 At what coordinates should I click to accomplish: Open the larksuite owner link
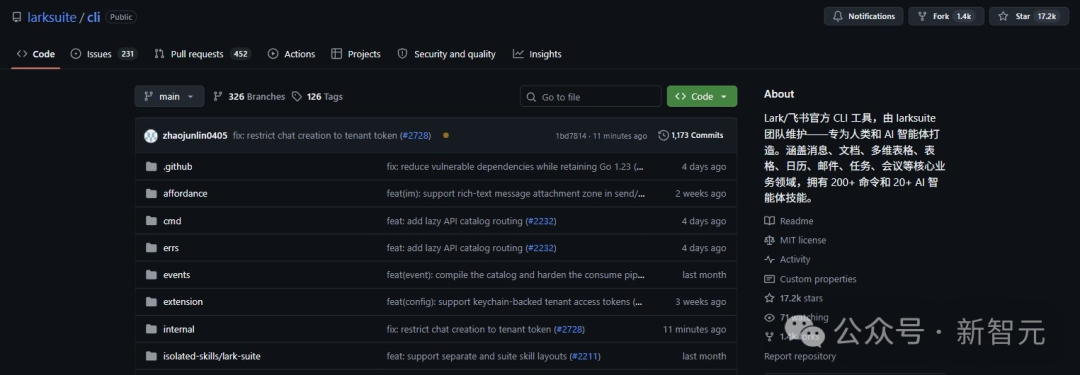(52, 17)
